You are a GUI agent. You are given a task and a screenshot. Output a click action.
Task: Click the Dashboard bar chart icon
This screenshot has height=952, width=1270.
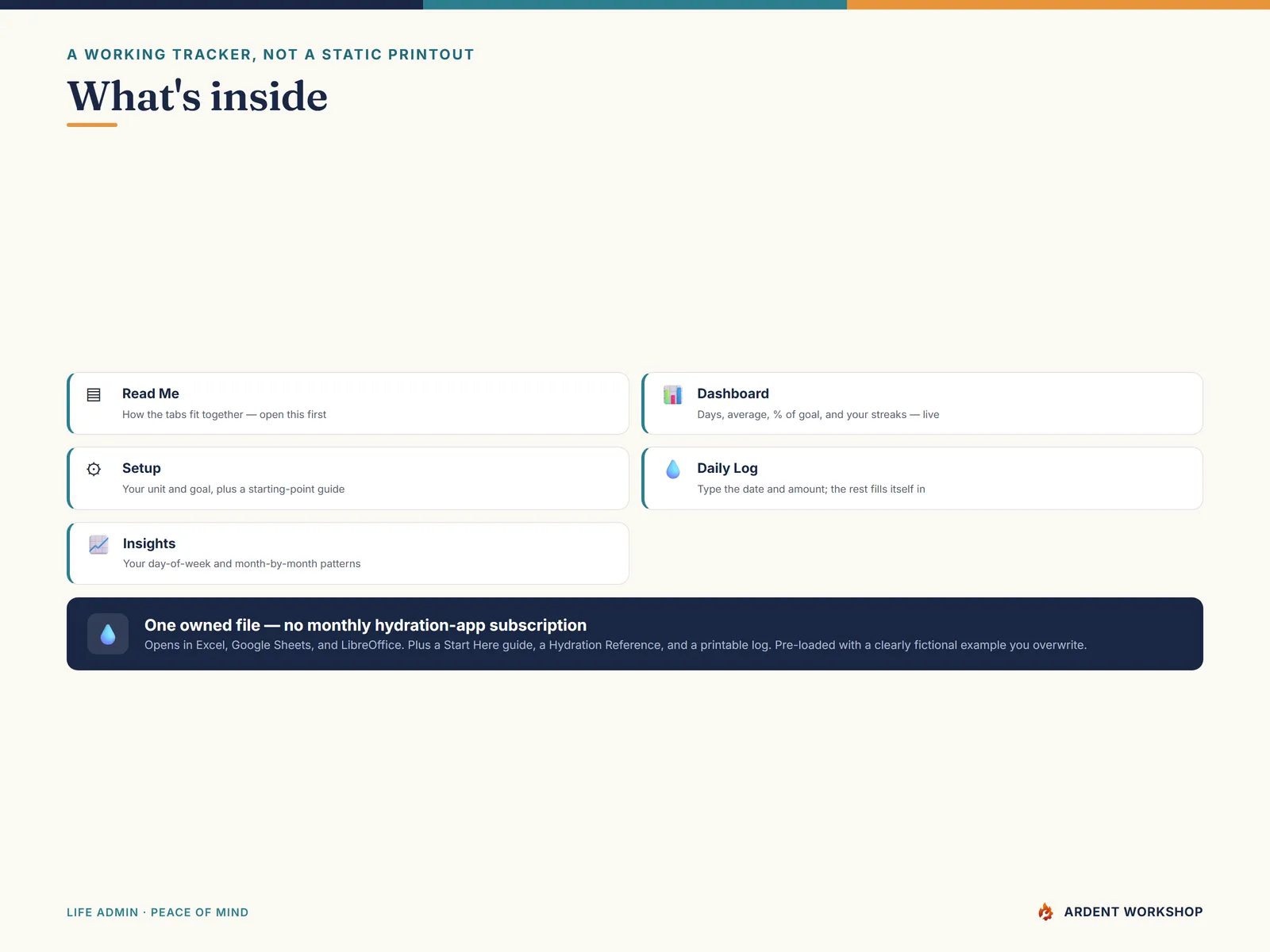point(672,394)
